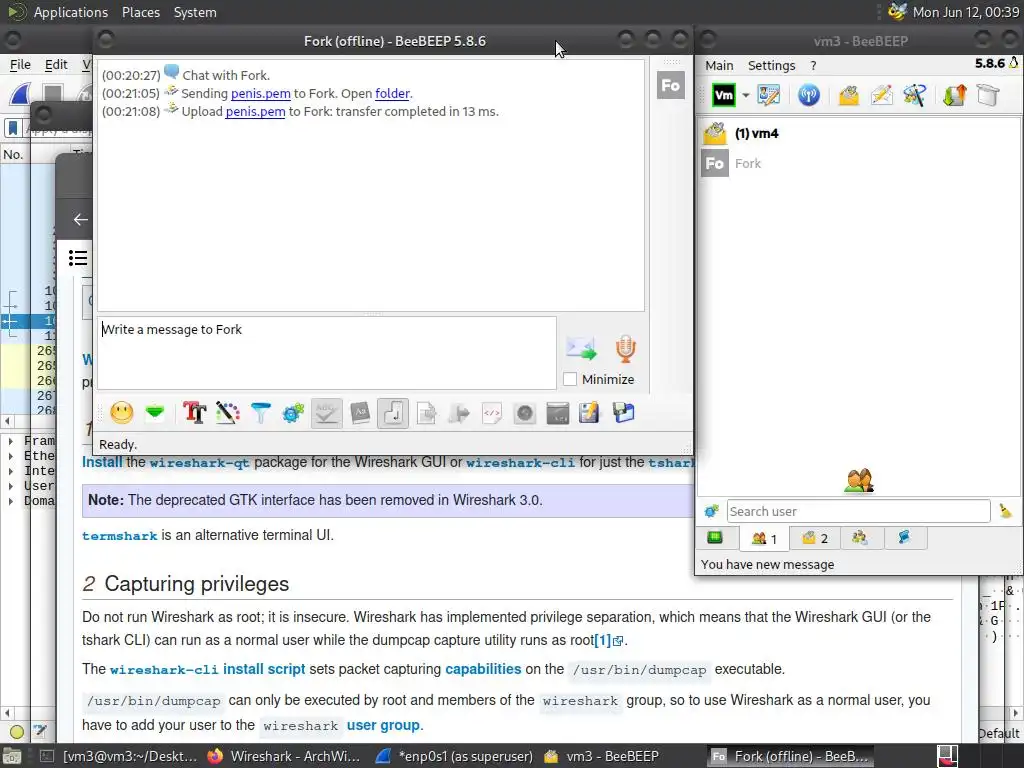Click the send file page icon
Image resolution: width=1024 pixels, height=768 pixels.
(x=426, y=413)
